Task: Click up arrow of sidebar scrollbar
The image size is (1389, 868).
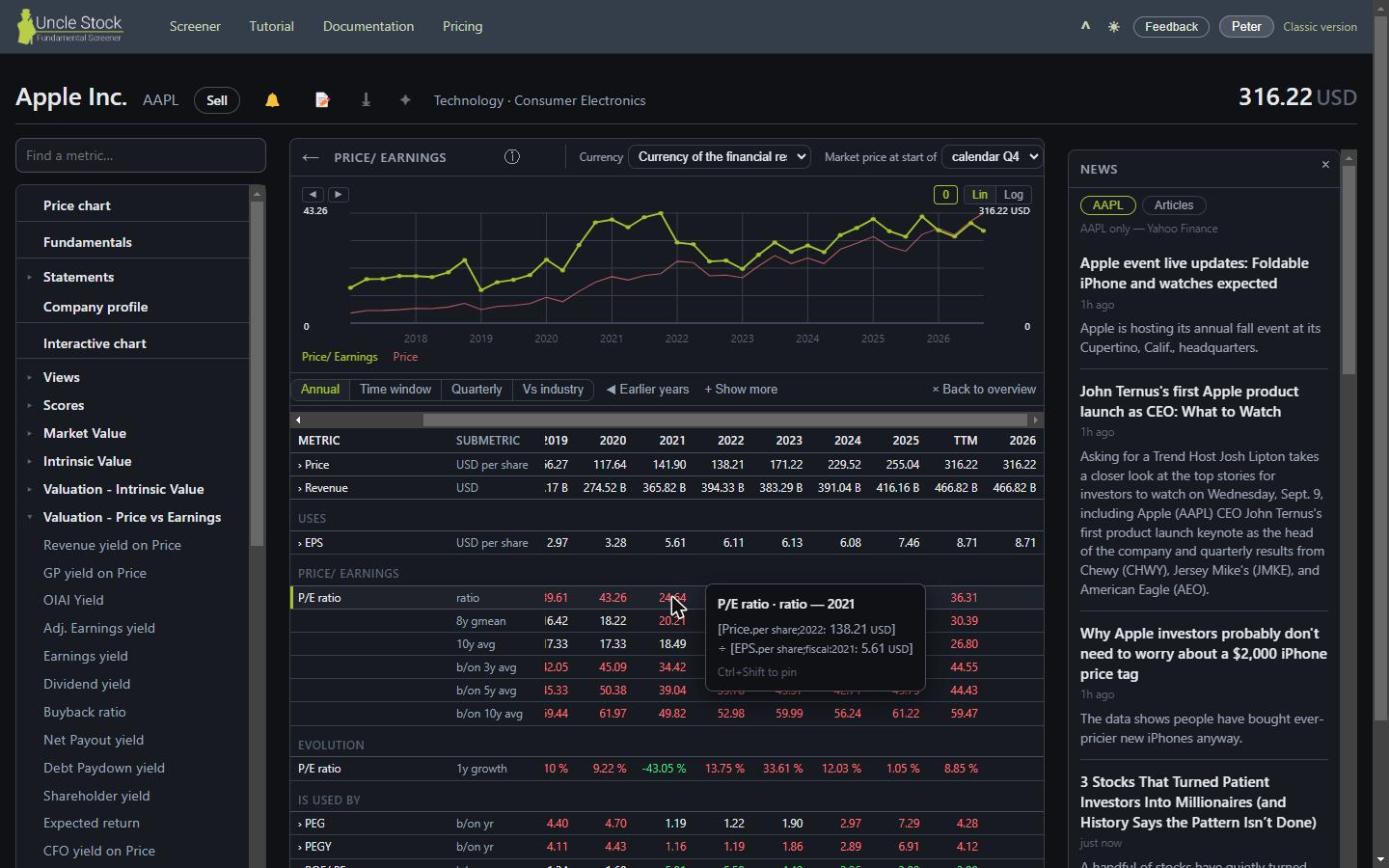Action: [x=257, y=194]
